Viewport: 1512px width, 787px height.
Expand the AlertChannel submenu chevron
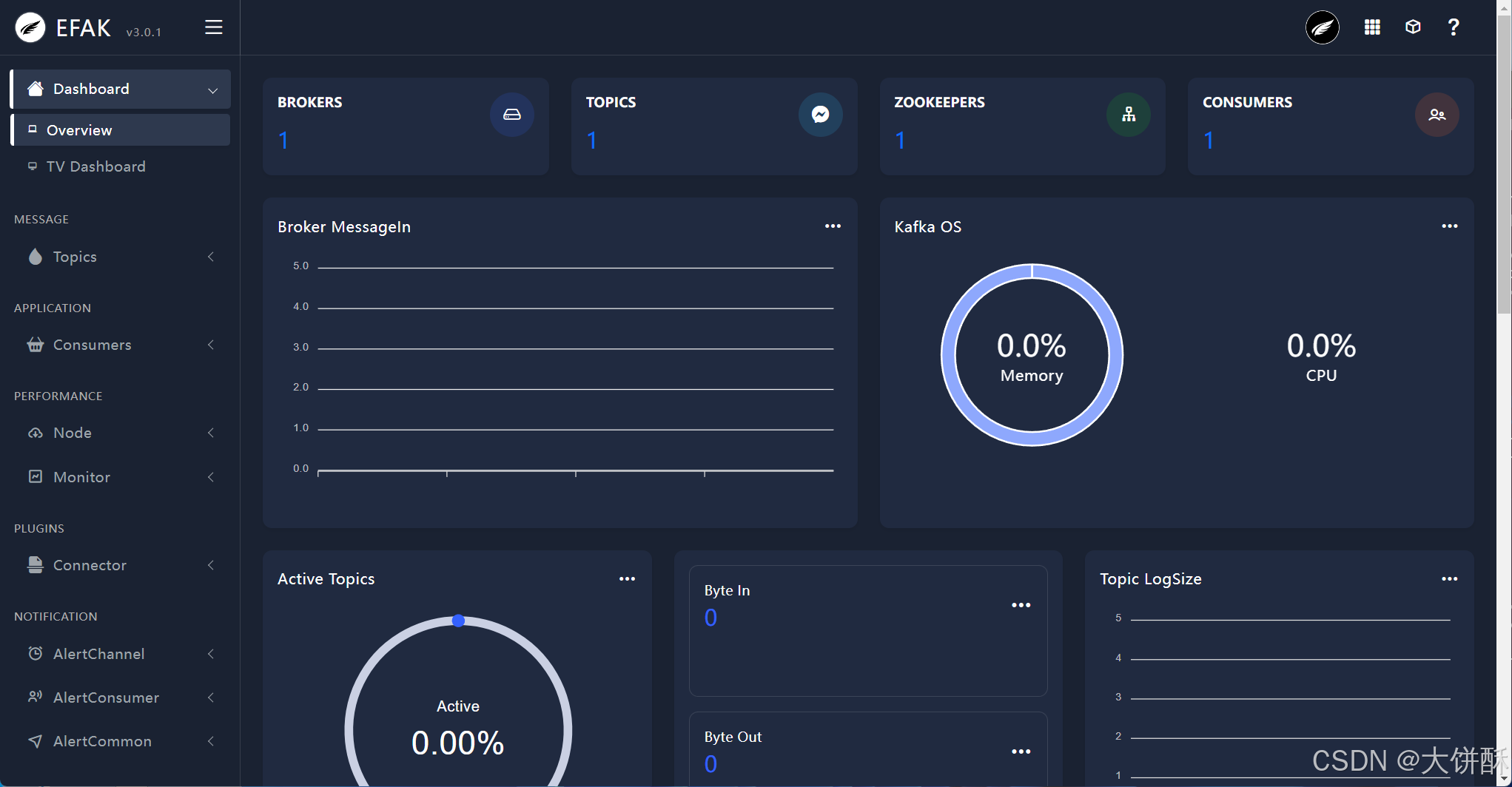(211, 654)
